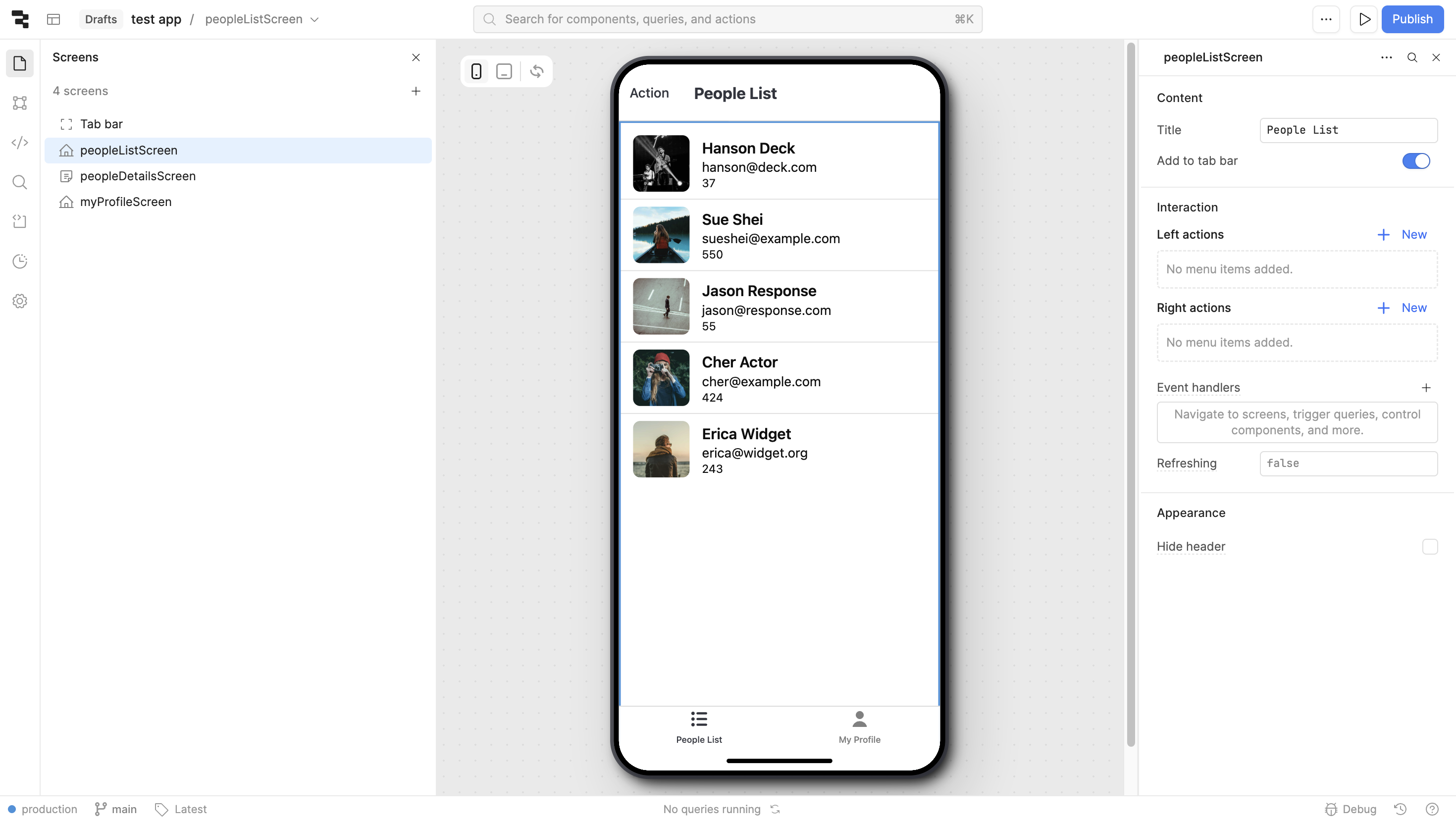Expand the peopleListScreen breadcrumb dropdown

coord(315,19)
